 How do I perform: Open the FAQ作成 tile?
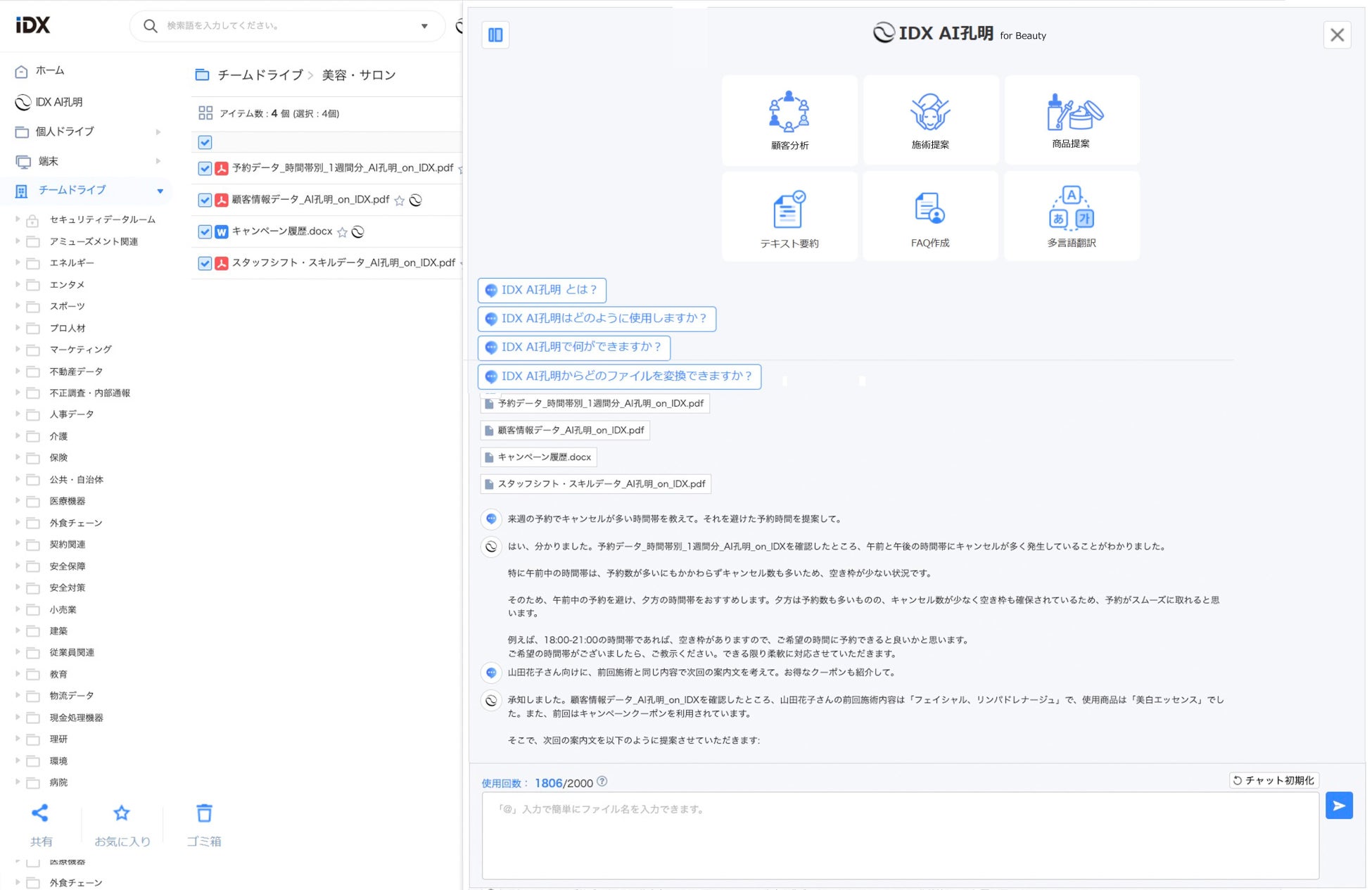pyautogui.click(x=930, y=217)
